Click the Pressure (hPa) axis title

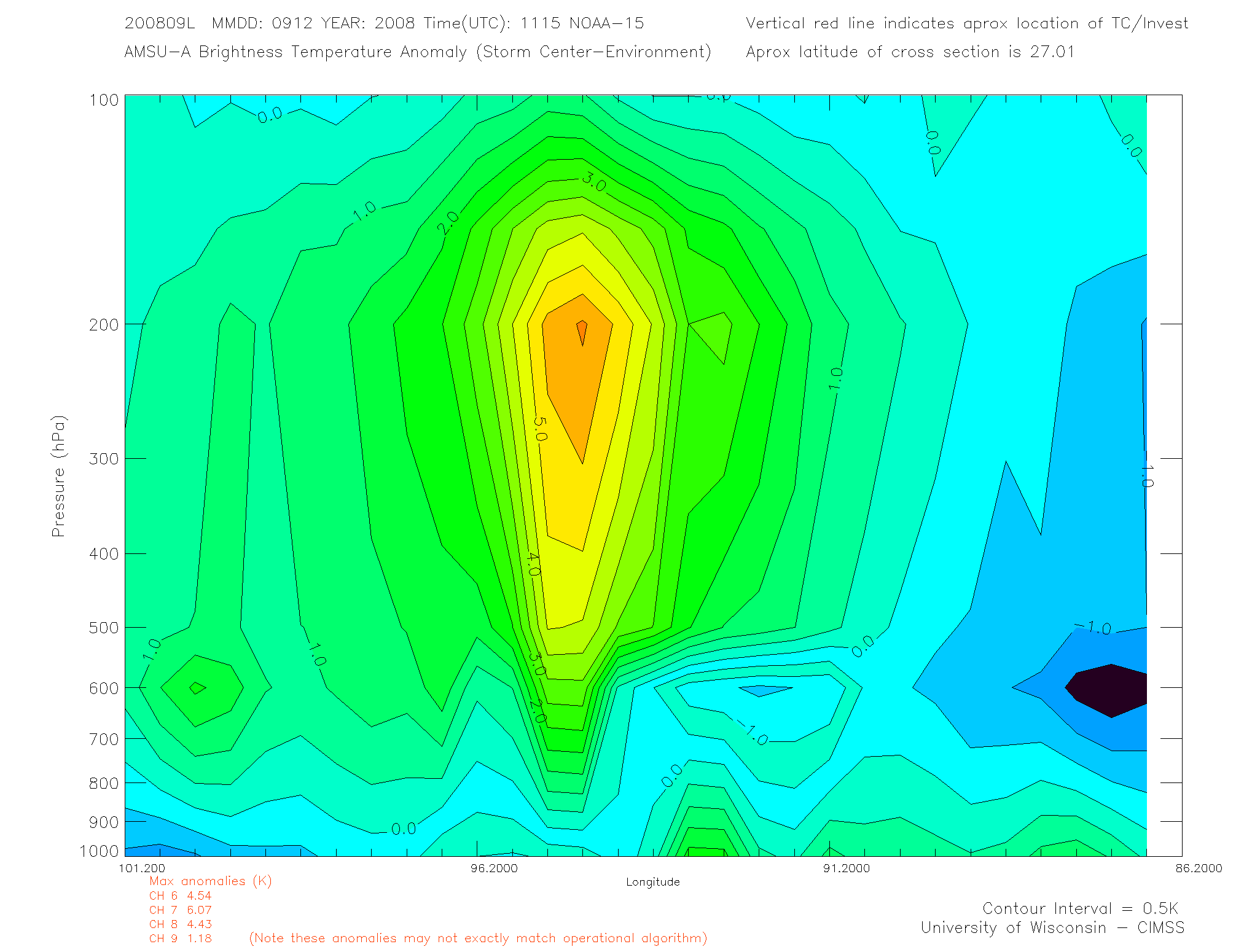(58, 477)
